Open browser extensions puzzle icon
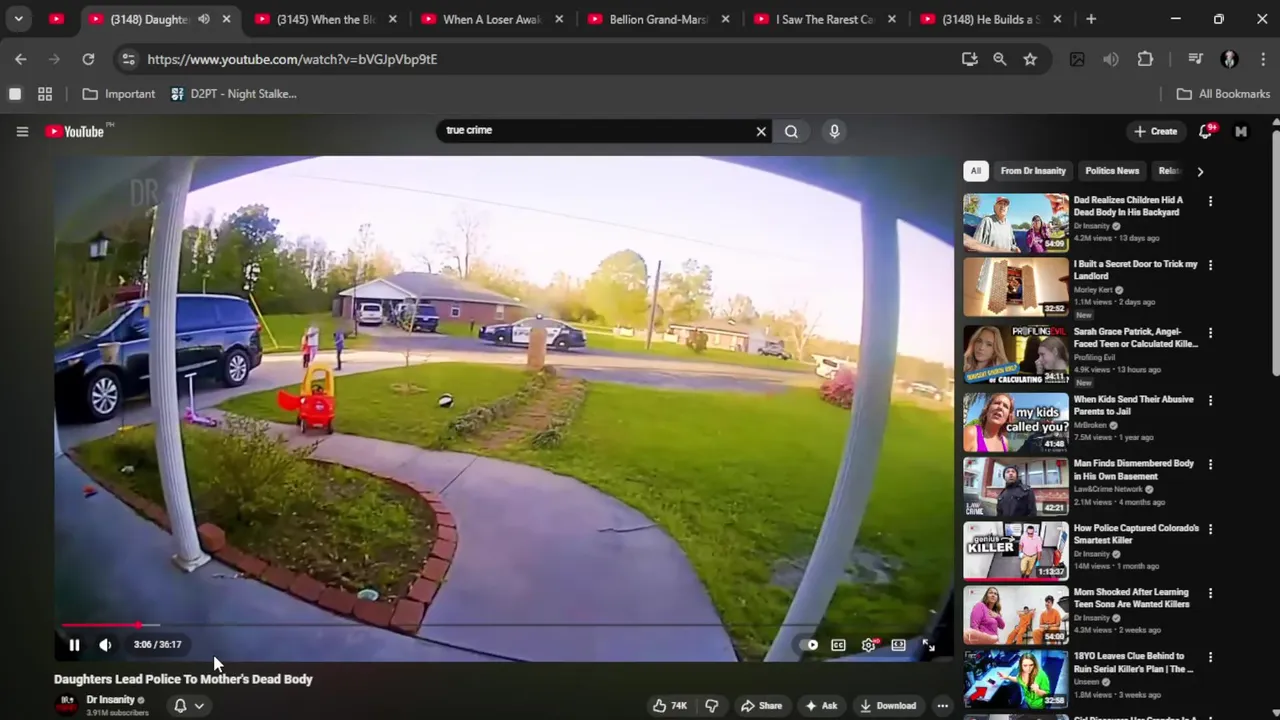The image size is (1280, 720). pos(1146,59)
